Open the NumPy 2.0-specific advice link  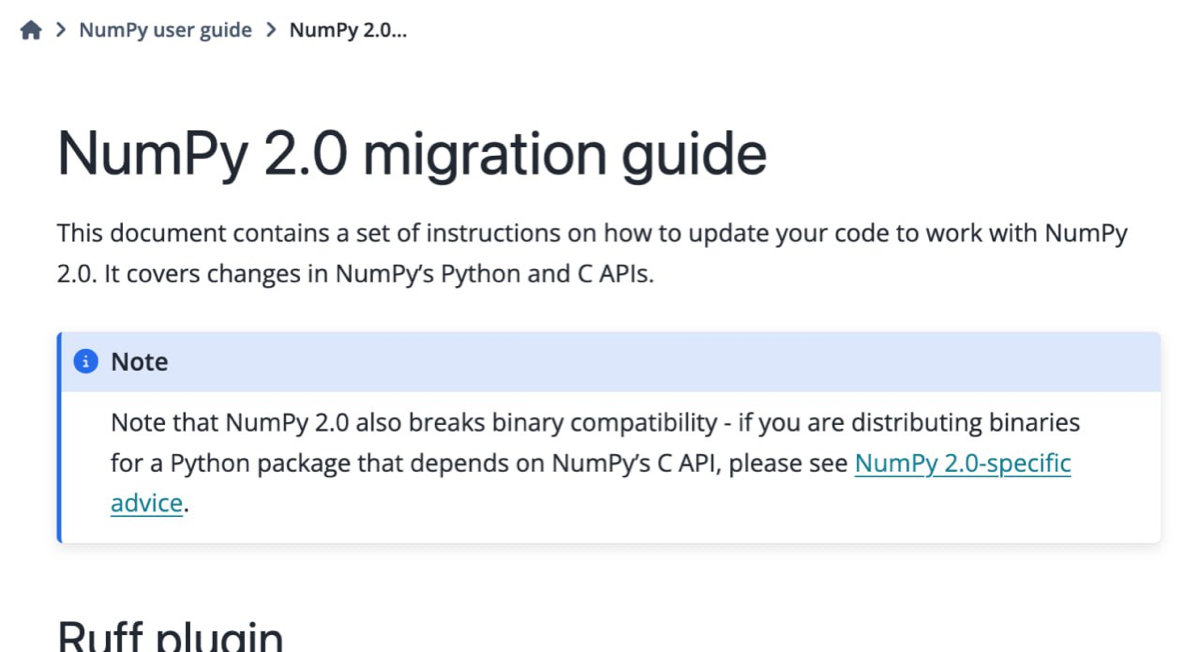(x=963, y=463)
